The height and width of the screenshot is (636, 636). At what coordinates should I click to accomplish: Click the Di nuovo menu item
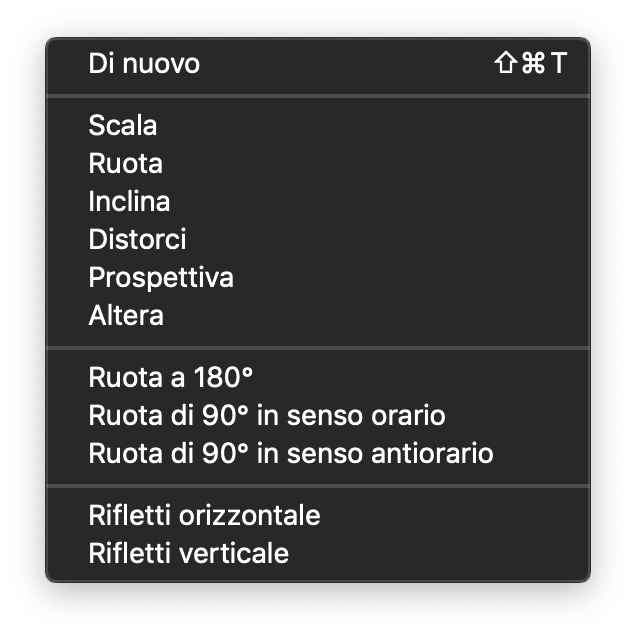(x=145, y=64)
